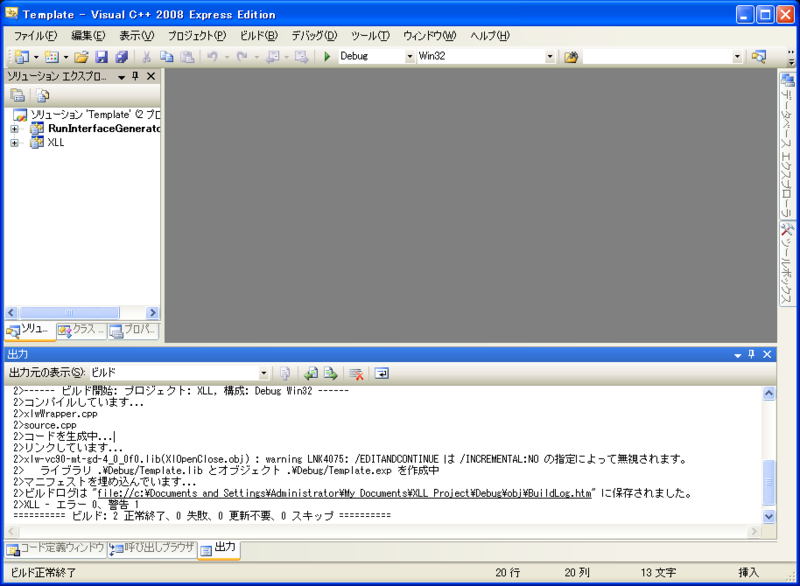
Task: Click Properties icon in Solution Explorer toolbar
Action: [x=17, y=95]
